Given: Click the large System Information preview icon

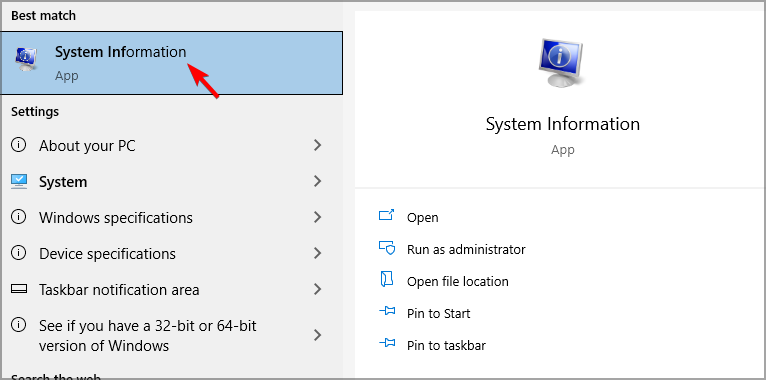Looking at the screenshot, I should [x=561, y=64].
